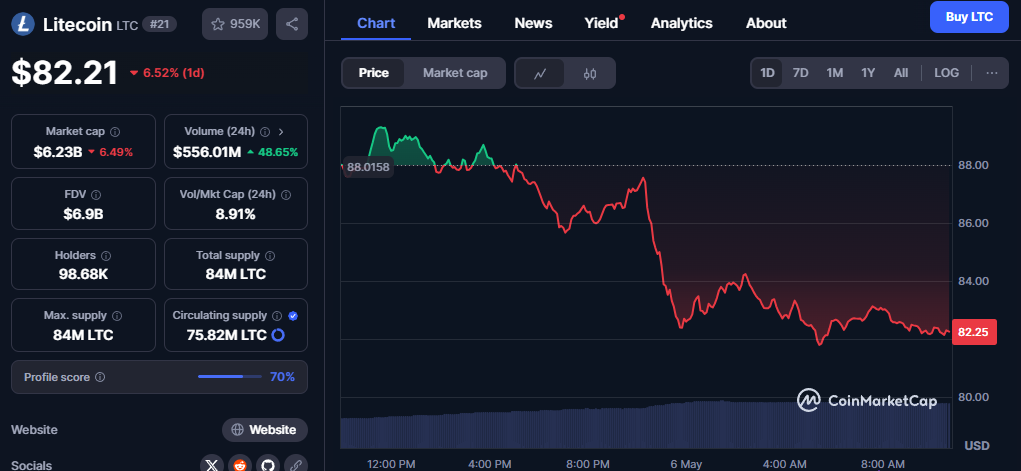Click the $556.01M volume value
The height and width of the screenshot is (471, 1021).
click(x=207, y=152)
